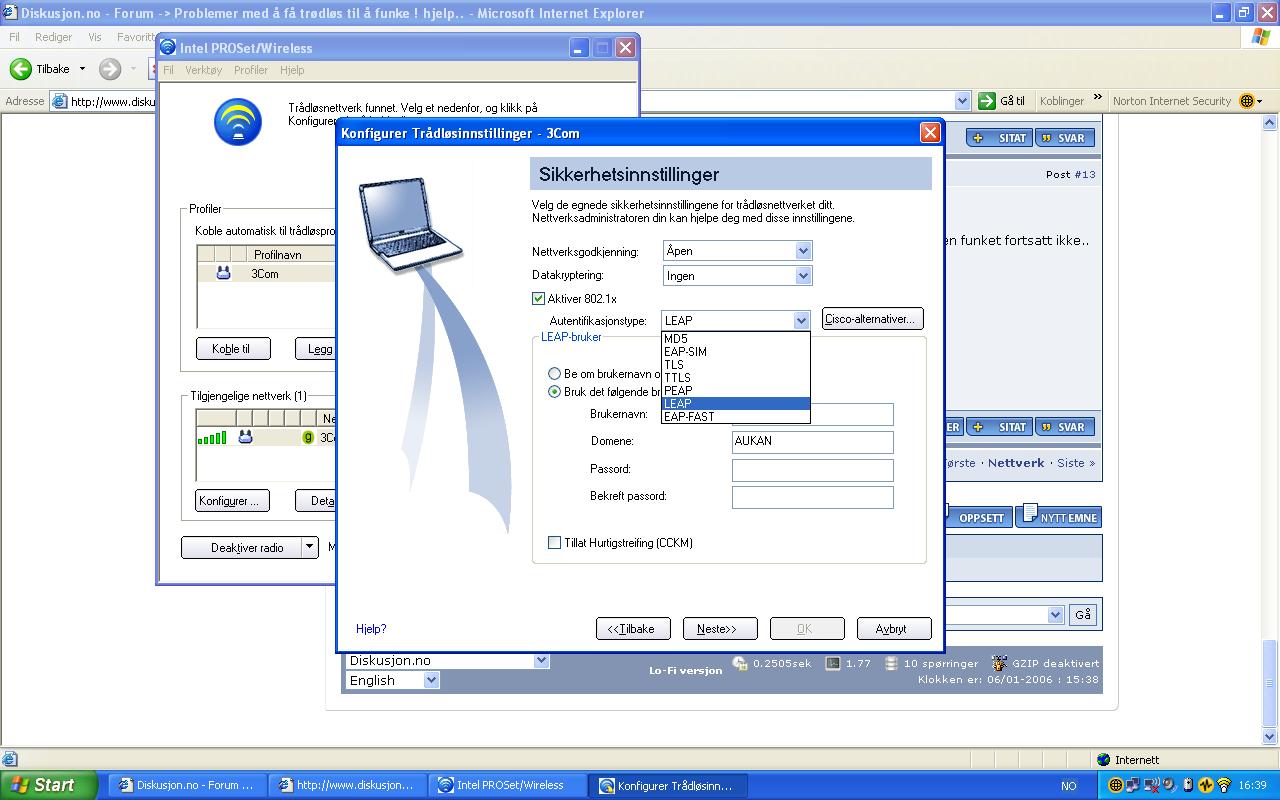The image size is (1280, 800).
Task: Select Be om brukernavn radio button
Action: click(554, 373)
